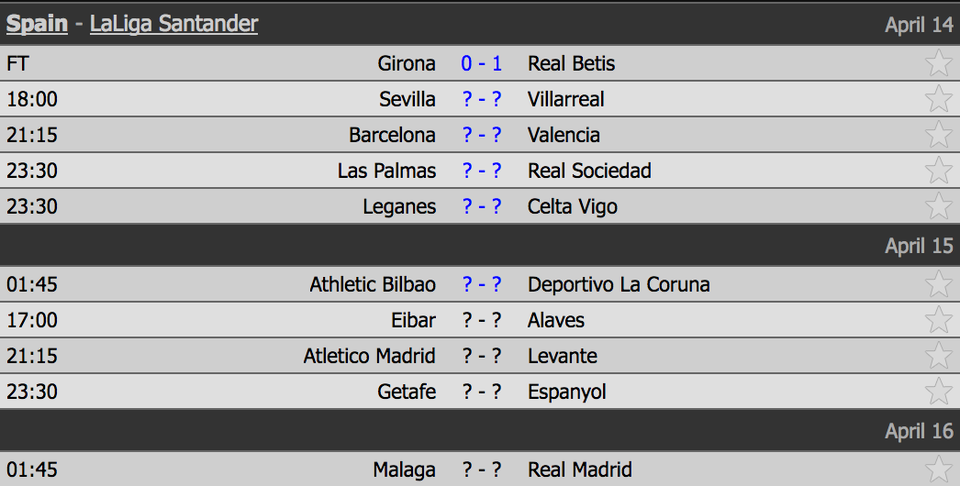Star the Leganes vs Celta Vigo fixture
960x486 pixels.
[x=938, y=206]
